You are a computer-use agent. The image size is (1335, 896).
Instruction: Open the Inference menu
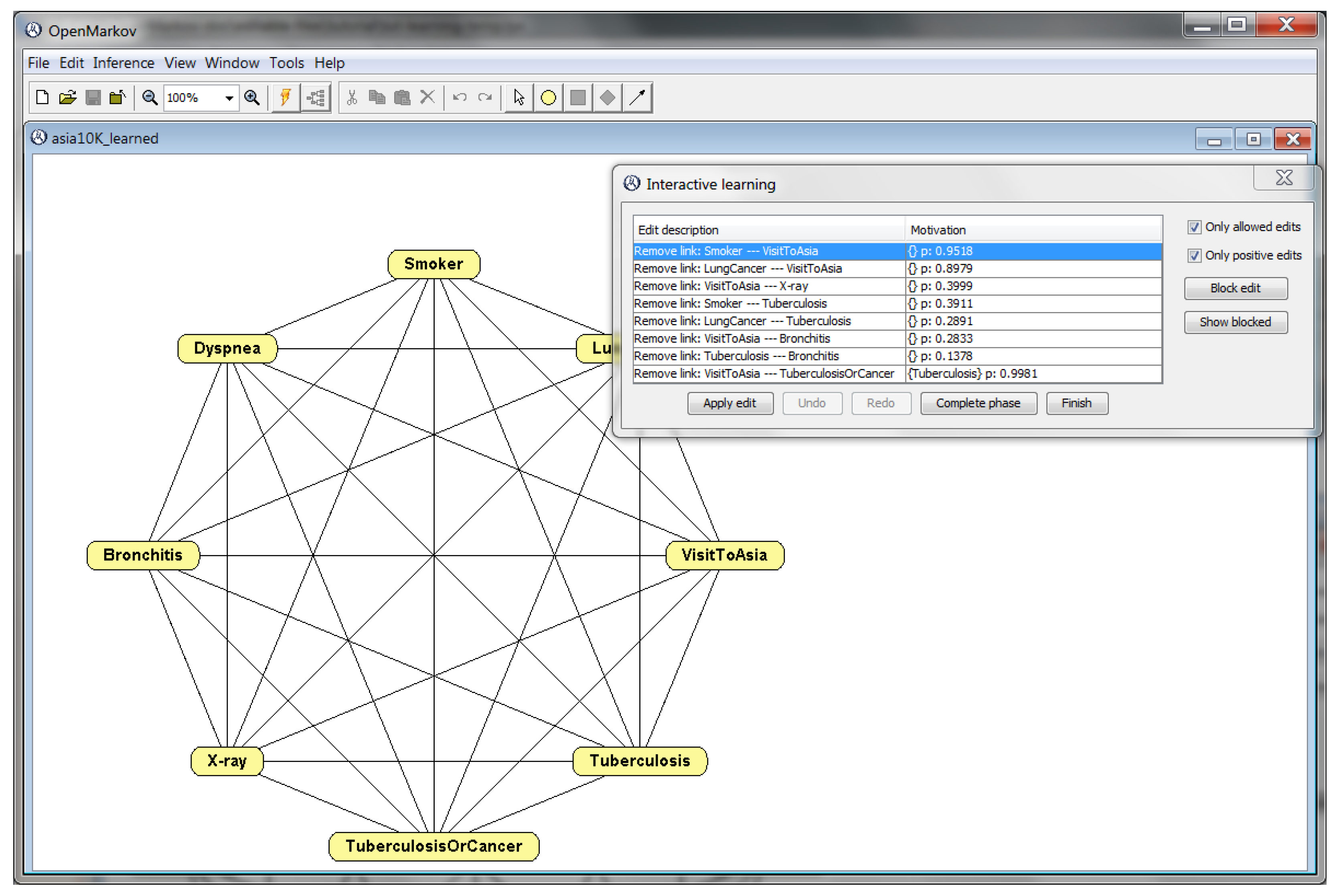(124, 63)
